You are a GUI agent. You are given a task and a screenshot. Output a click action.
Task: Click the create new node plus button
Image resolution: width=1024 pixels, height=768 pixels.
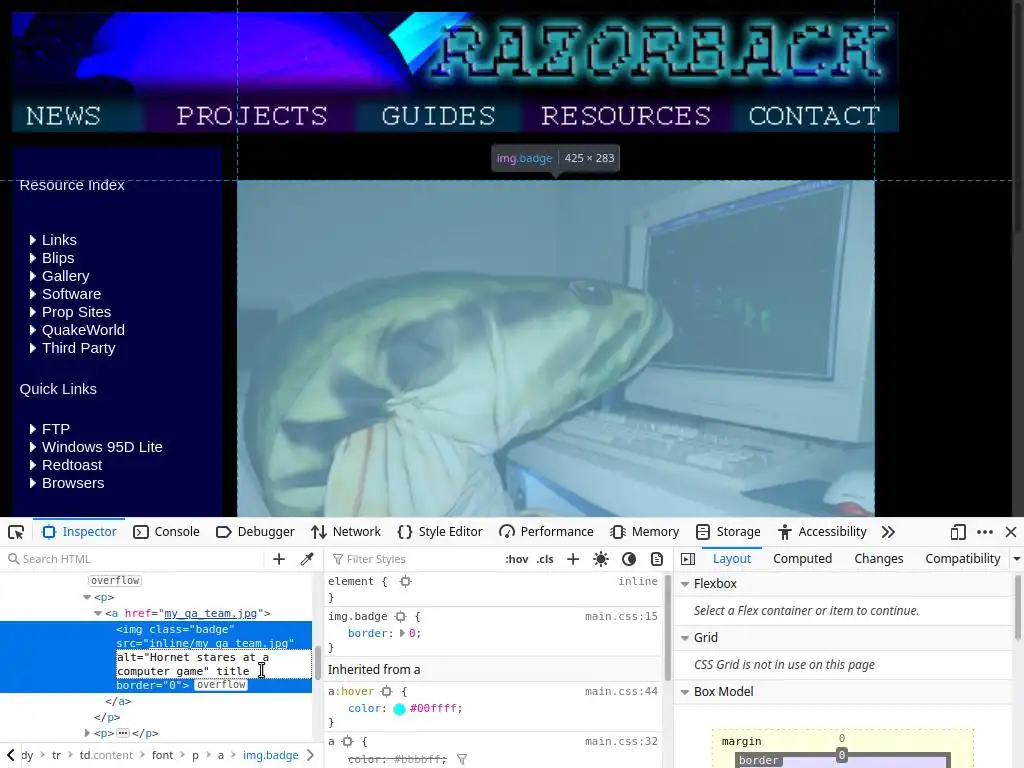point(279,559)
